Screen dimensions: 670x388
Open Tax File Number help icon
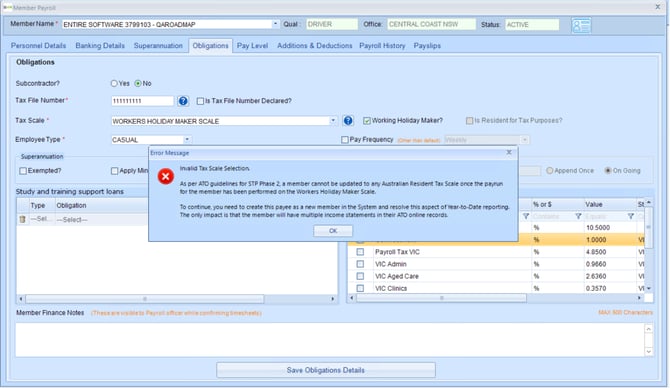point(183,101)
